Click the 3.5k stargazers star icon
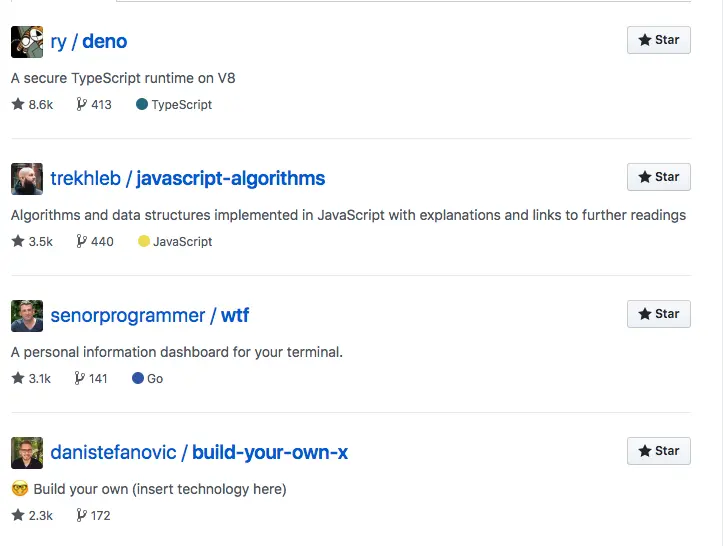The width and height of the screenshot is (723, 546). 17,241
